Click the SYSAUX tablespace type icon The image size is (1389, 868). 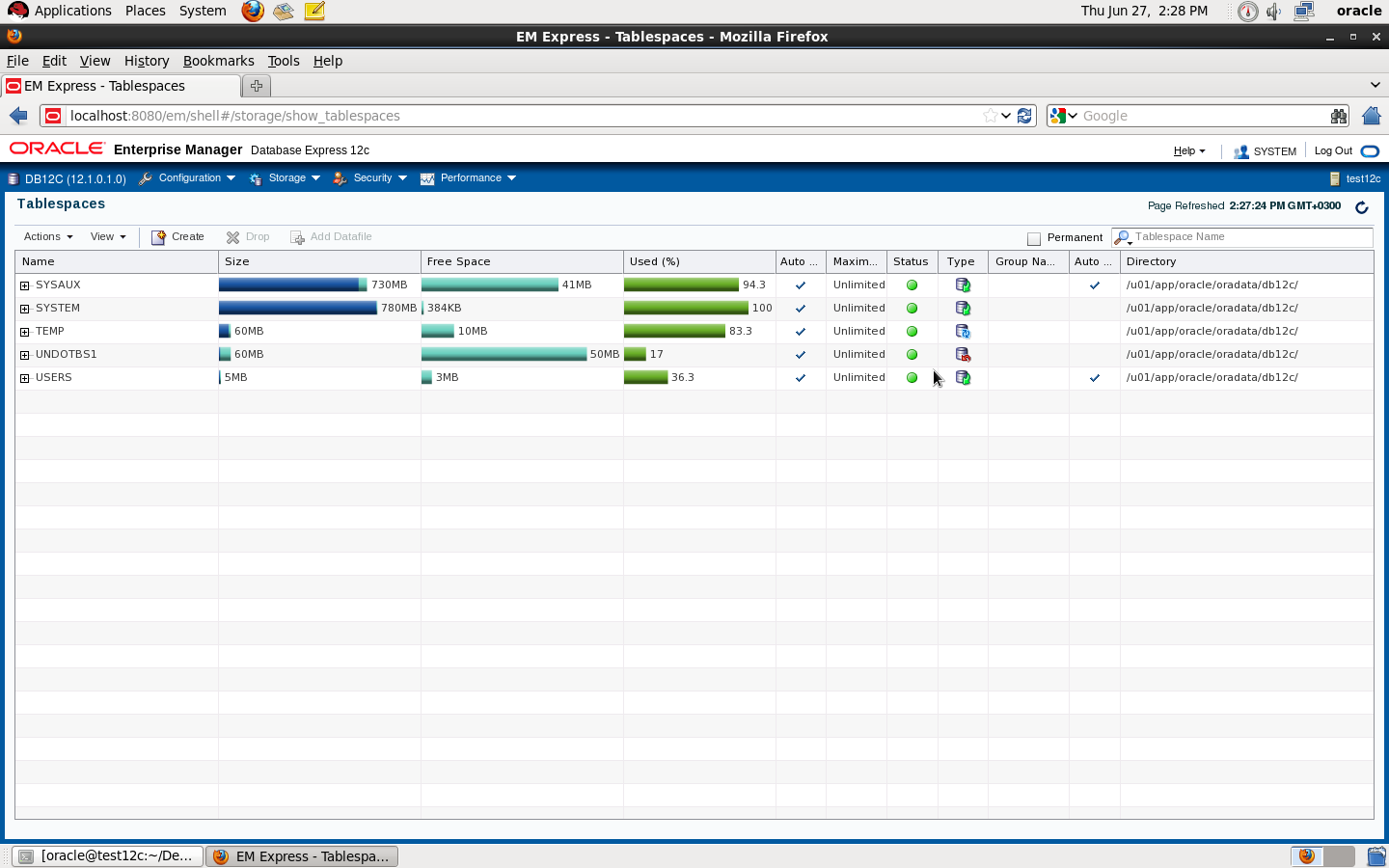tap(963, 285)
